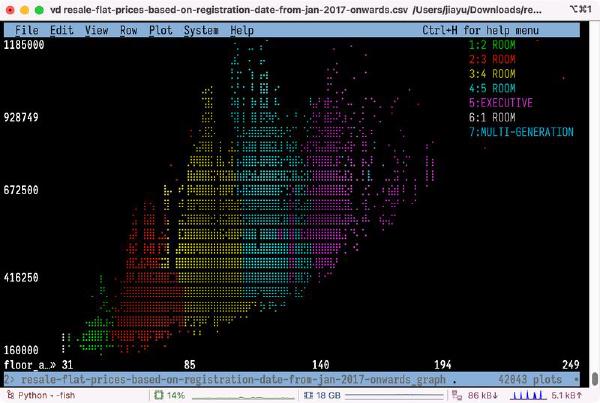
Task: Toggle the 2:3 ROOM legend series
Action: [492, 59]
